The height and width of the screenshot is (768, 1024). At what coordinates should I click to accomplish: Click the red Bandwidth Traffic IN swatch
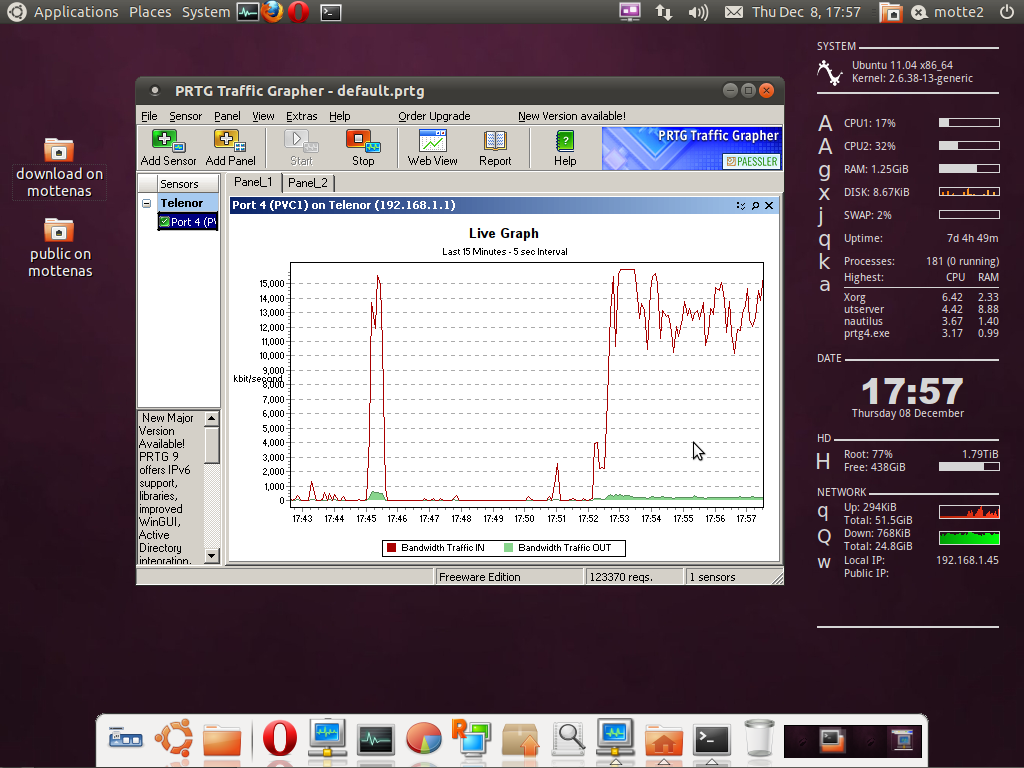pos(391,548)
